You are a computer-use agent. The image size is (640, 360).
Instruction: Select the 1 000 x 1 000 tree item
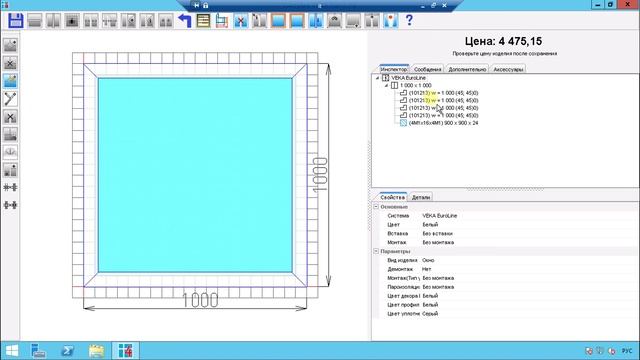point(416,85)
